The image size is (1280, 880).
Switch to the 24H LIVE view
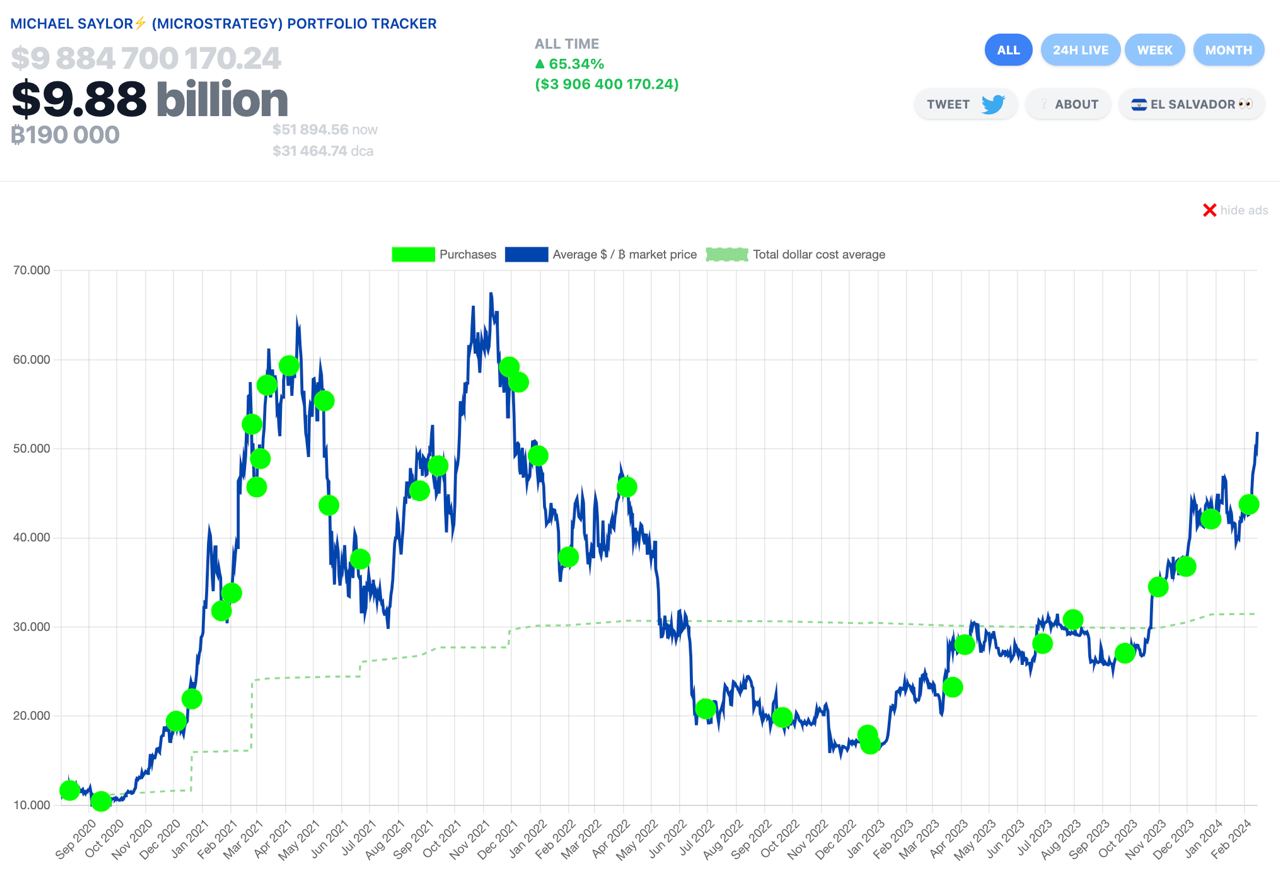coord(1080,50)
